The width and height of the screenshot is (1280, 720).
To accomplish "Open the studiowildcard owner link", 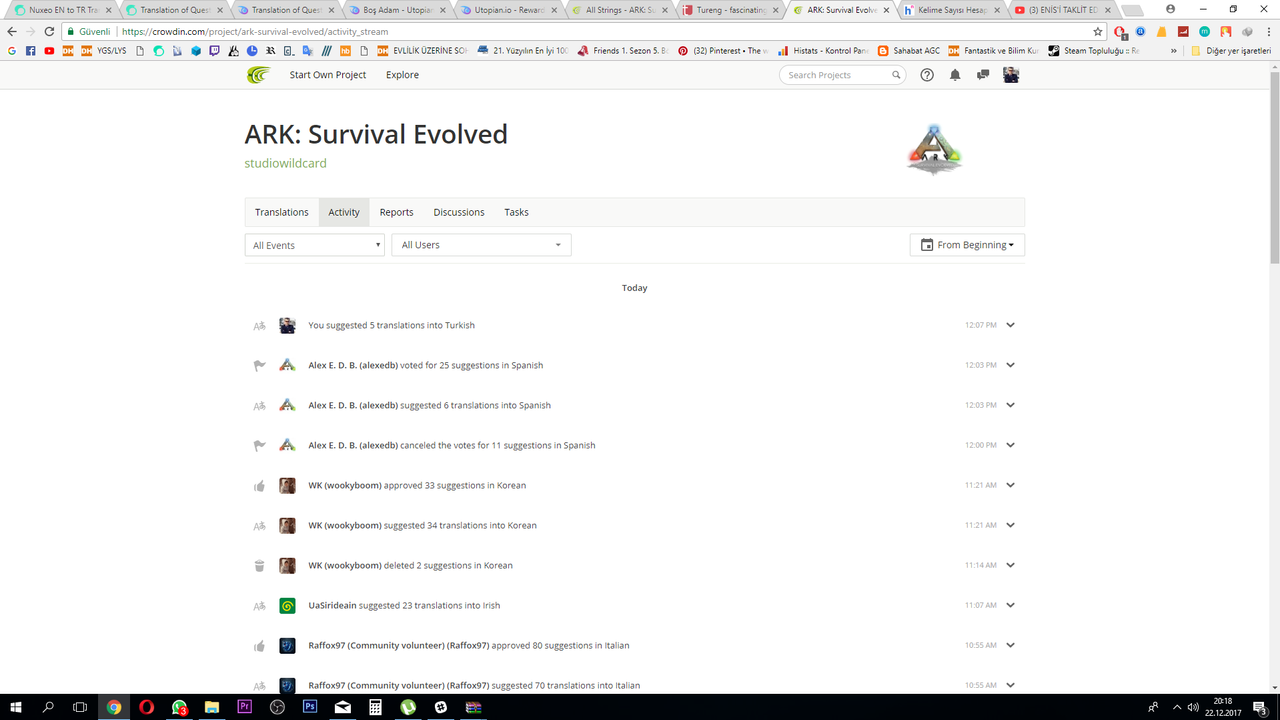I will [x=285, y=163].
